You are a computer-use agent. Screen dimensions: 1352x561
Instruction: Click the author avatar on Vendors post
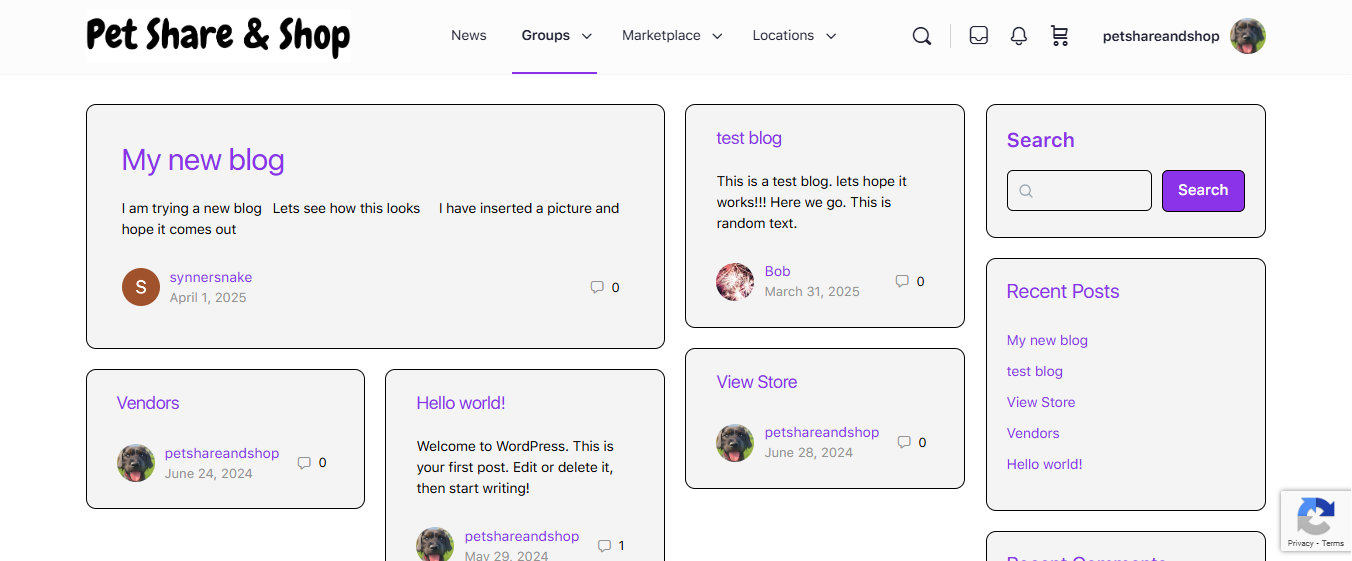tap(136, 463)
